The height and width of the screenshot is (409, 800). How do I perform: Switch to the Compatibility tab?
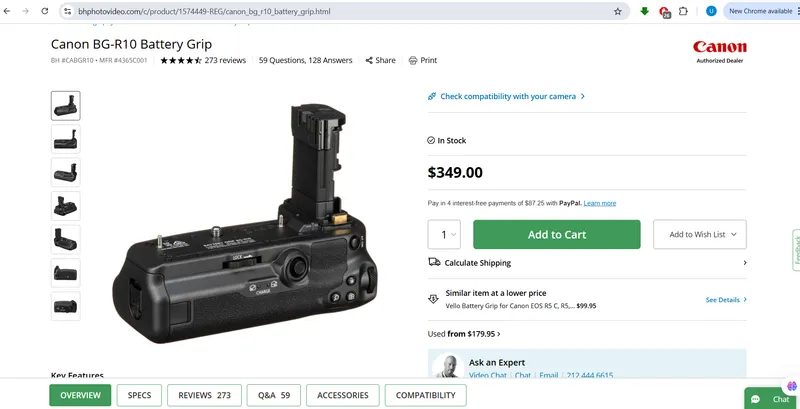(x=426, y=395)
